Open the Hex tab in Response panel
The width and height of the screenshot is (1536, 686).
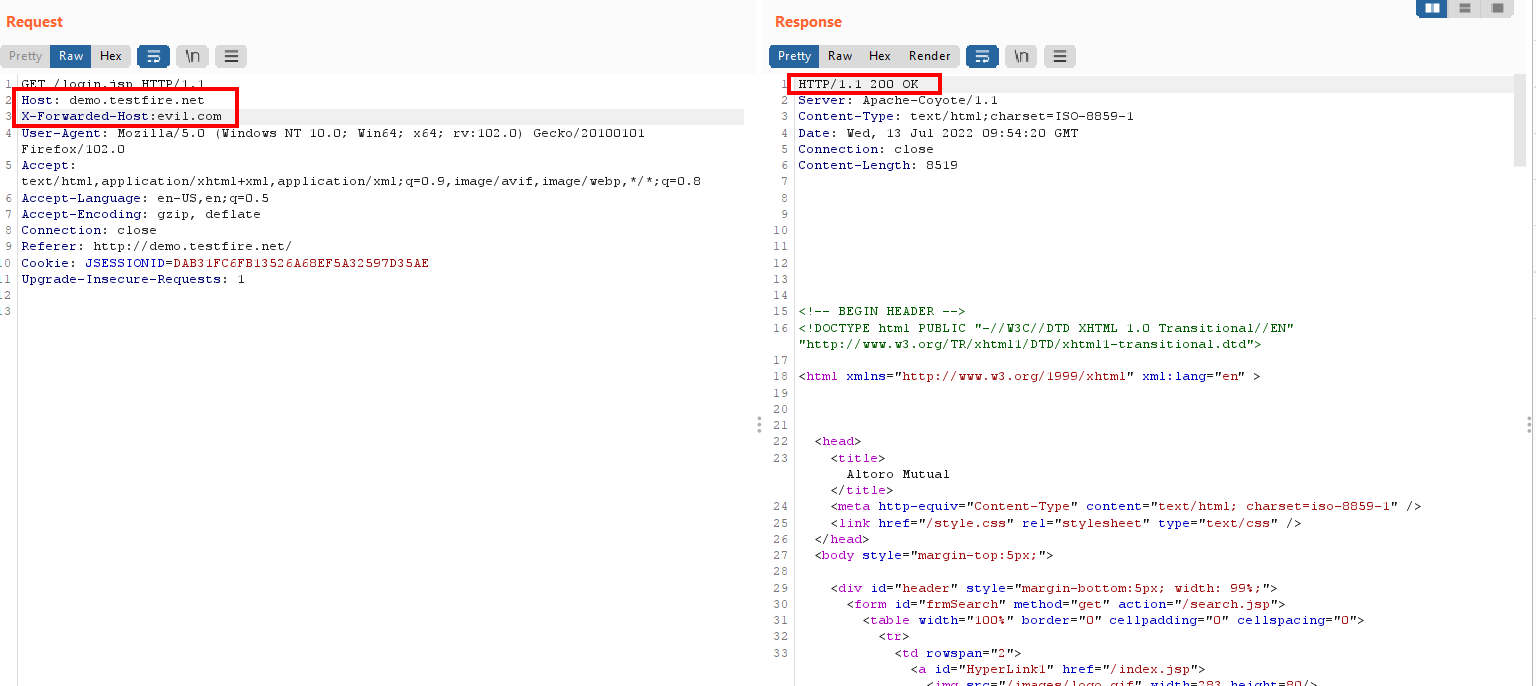[x=880, y=56]
